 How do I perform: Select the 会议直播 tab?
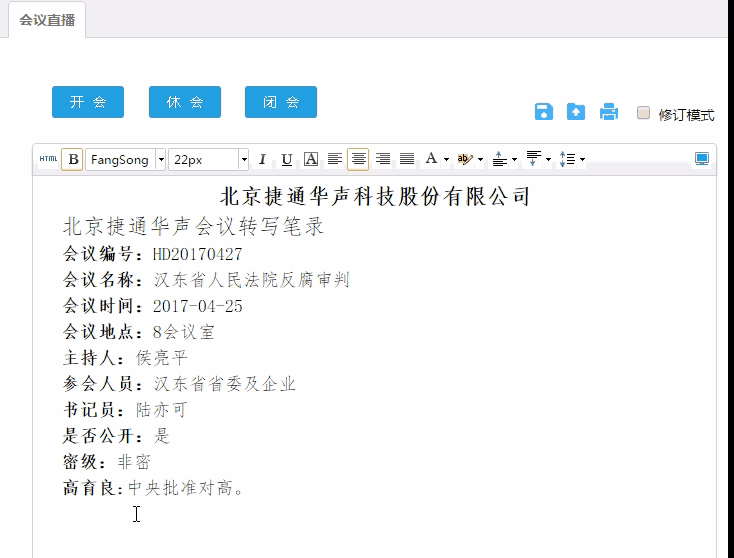47,20
